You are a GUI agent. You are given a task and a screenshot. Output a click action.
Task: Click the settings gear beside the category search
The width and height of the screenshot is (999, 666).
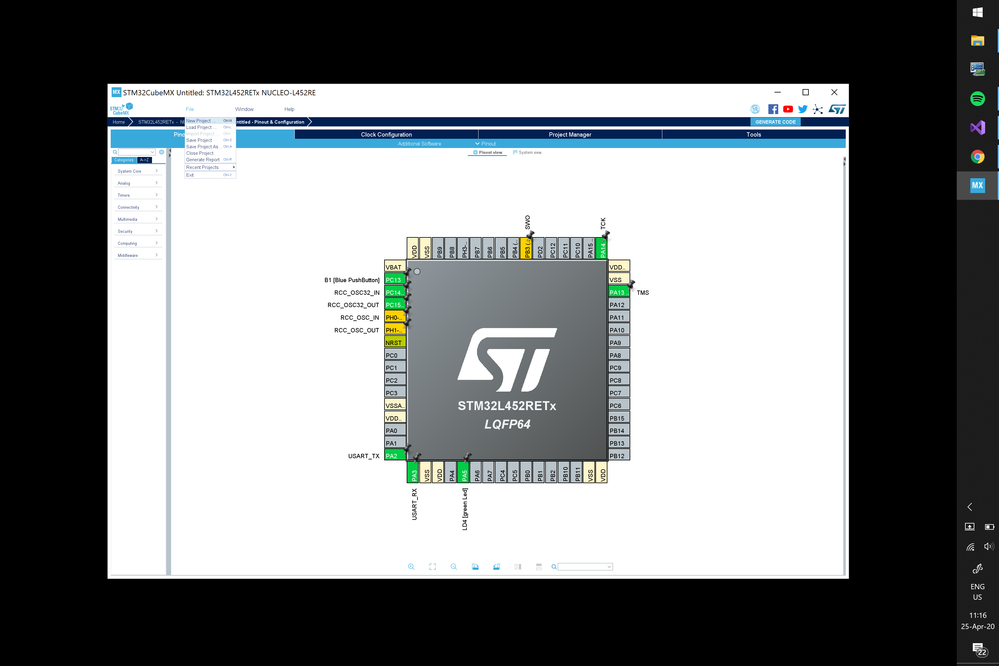(162, 152)
